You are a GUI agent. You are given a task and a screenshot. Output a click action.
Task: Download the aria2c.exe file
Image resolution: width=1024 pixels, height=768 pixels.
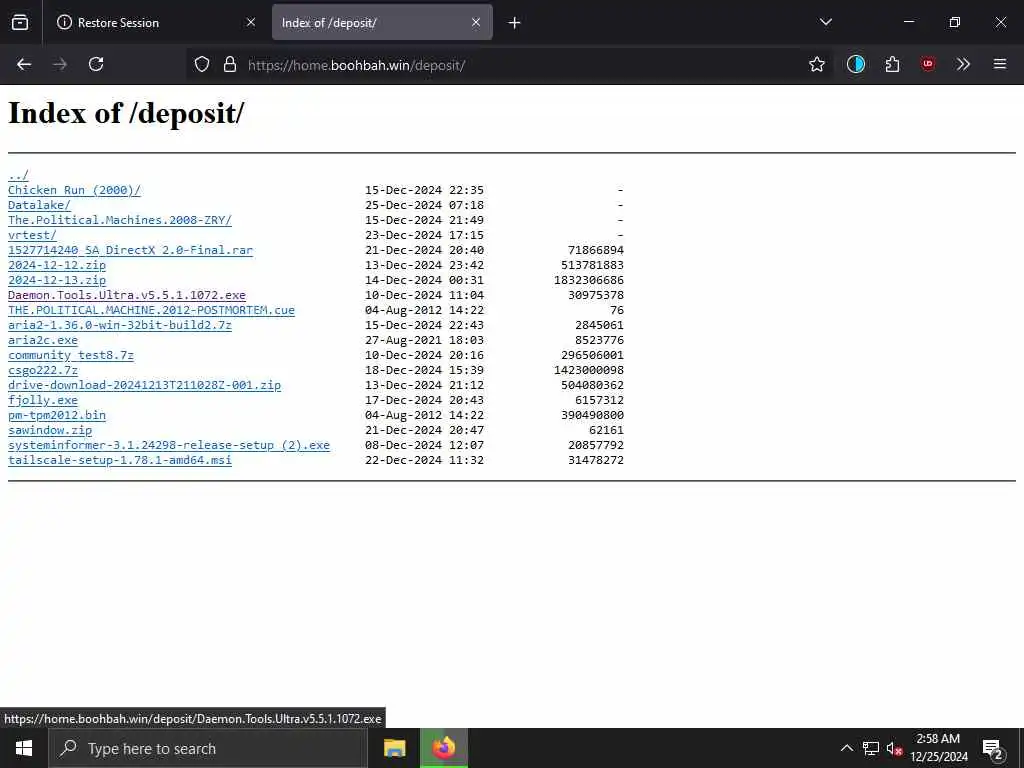tap(42, 340)
